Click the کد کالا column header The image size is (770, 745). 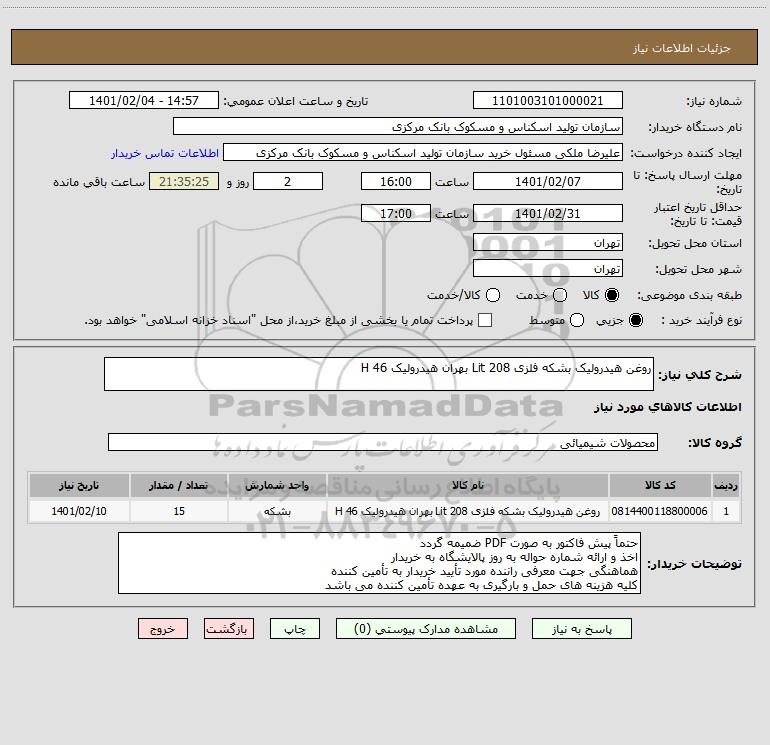(x=660, y=485)
